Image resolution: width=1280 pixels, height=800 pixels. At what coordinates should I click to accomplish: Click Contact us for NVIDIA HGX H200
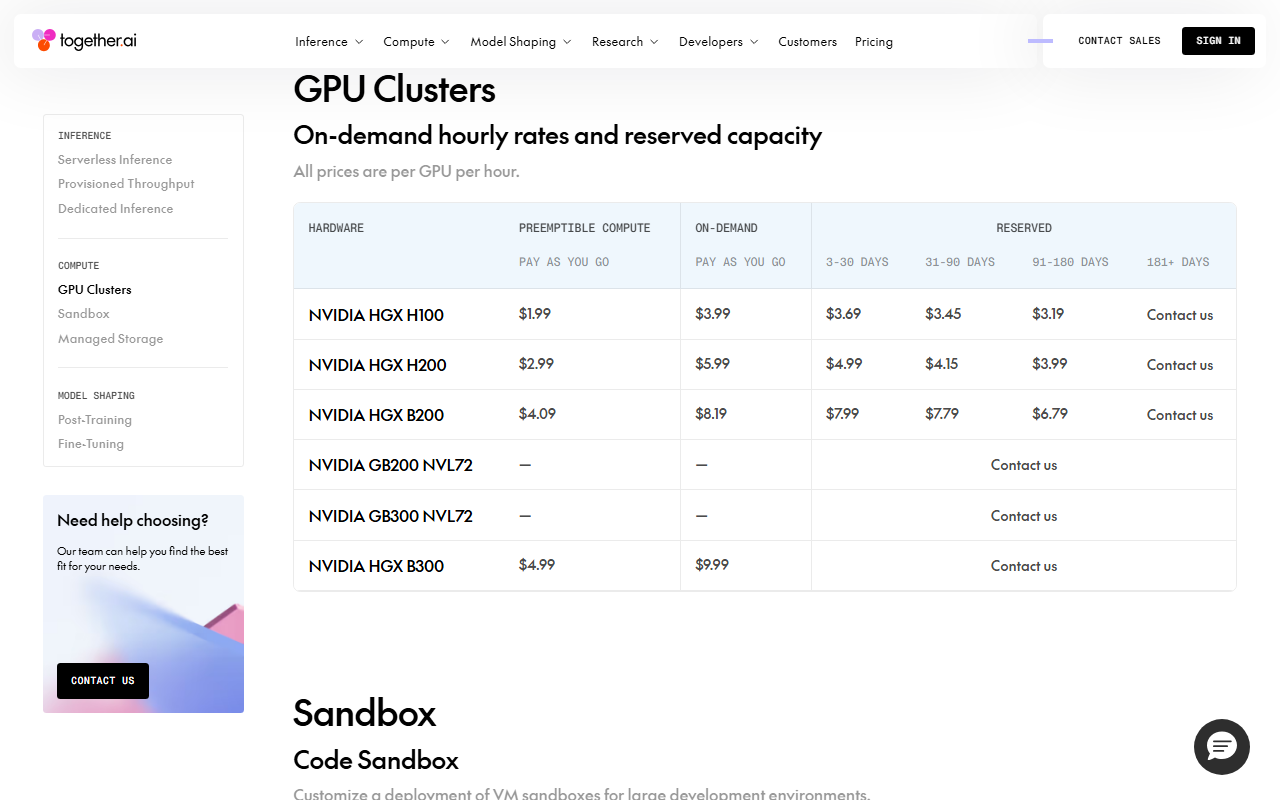[x=1180, y=365]
